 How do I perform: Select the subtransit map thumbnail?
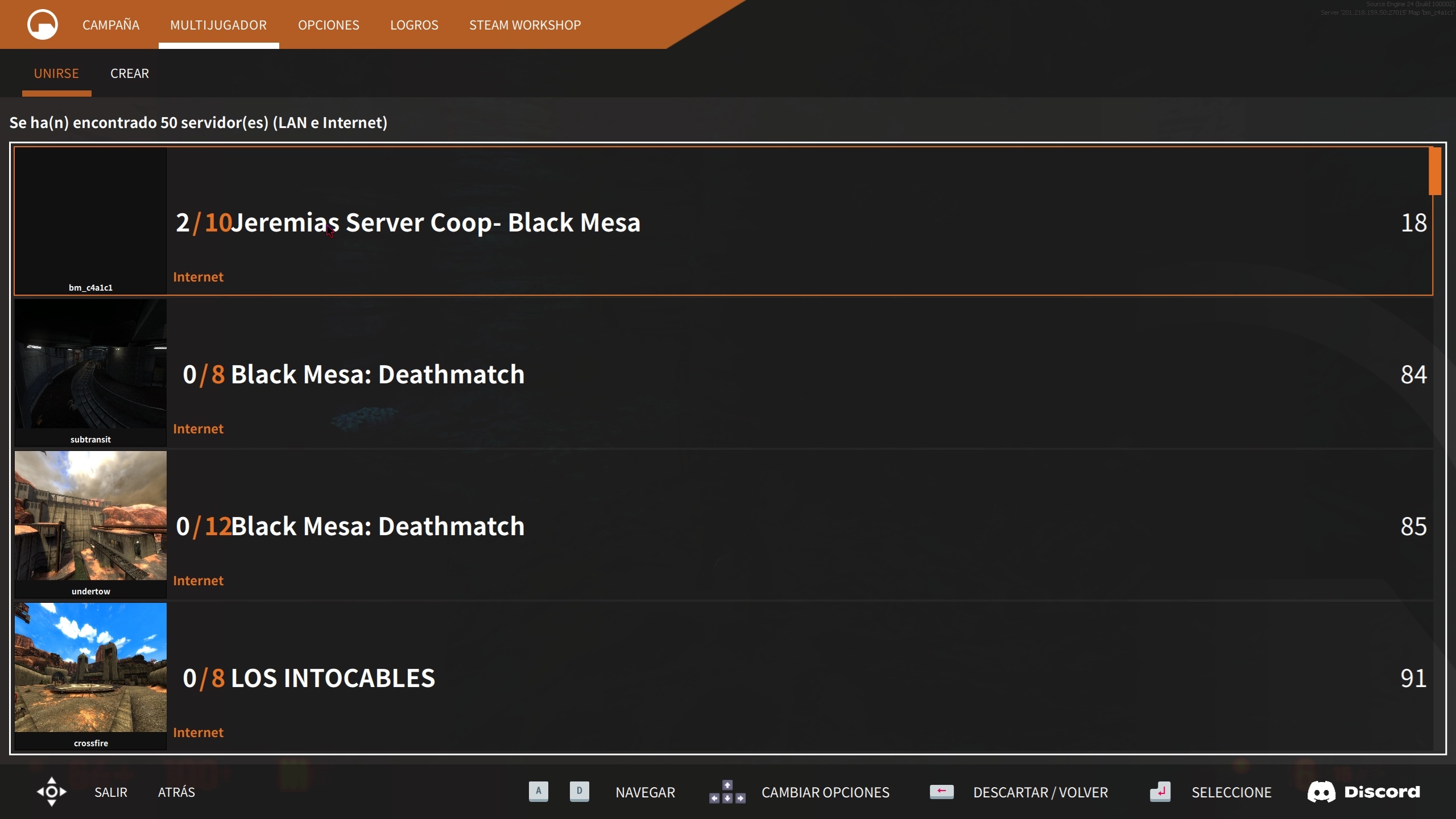(x=90, y=363)
